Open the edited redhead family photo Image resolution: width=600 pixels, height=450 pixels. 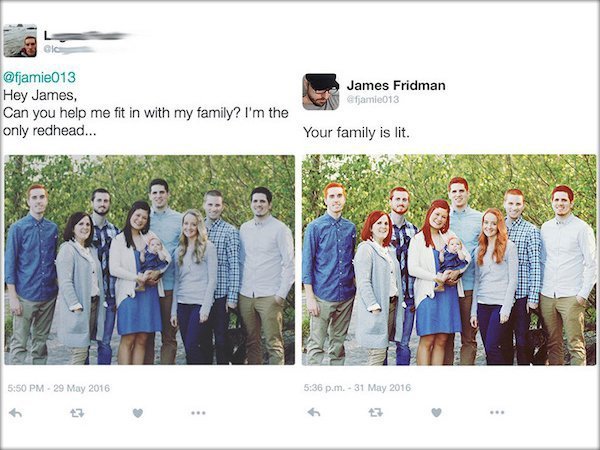[x=449, y=260]
